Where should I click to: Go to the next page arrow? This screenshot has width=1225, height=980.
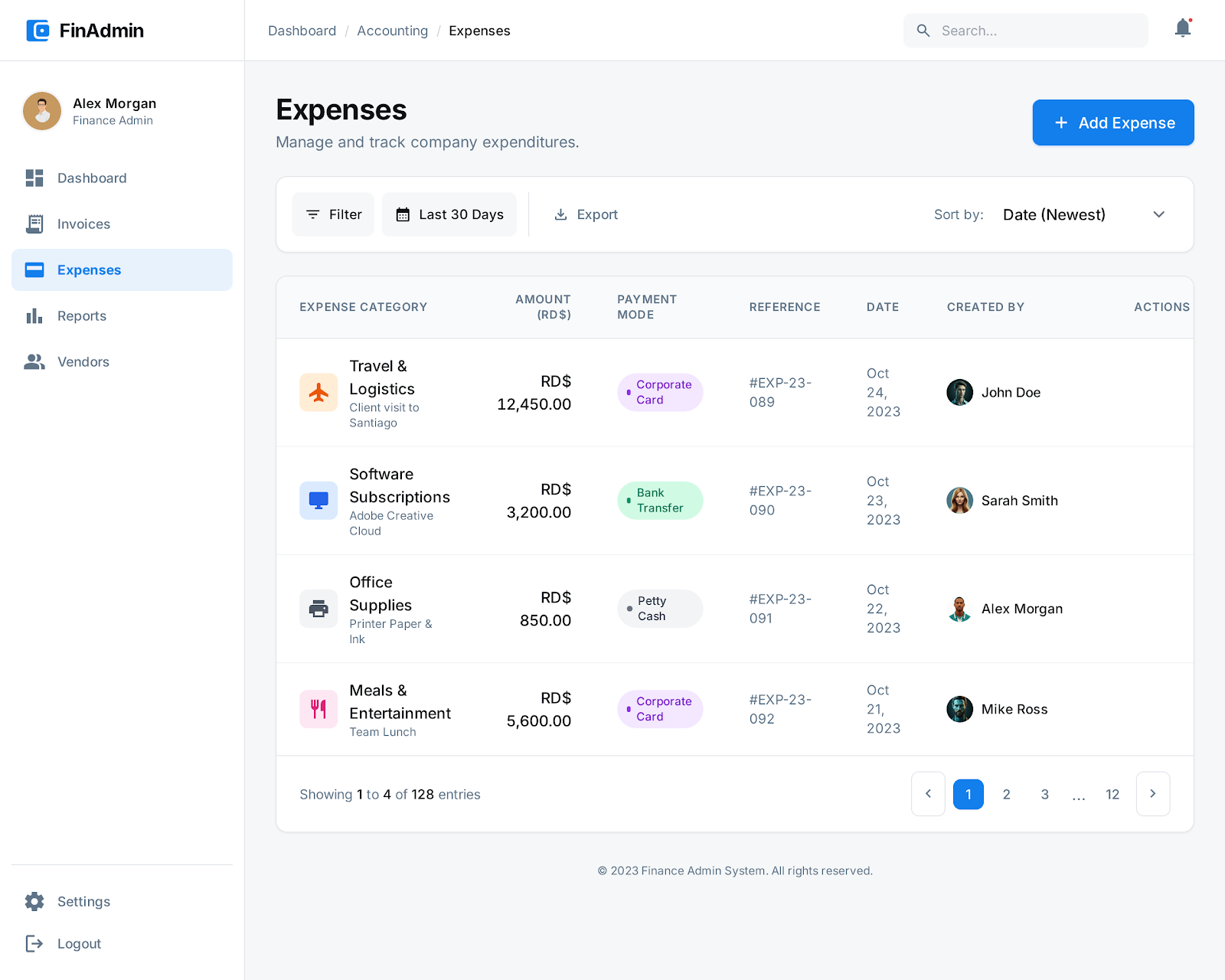1152,794
